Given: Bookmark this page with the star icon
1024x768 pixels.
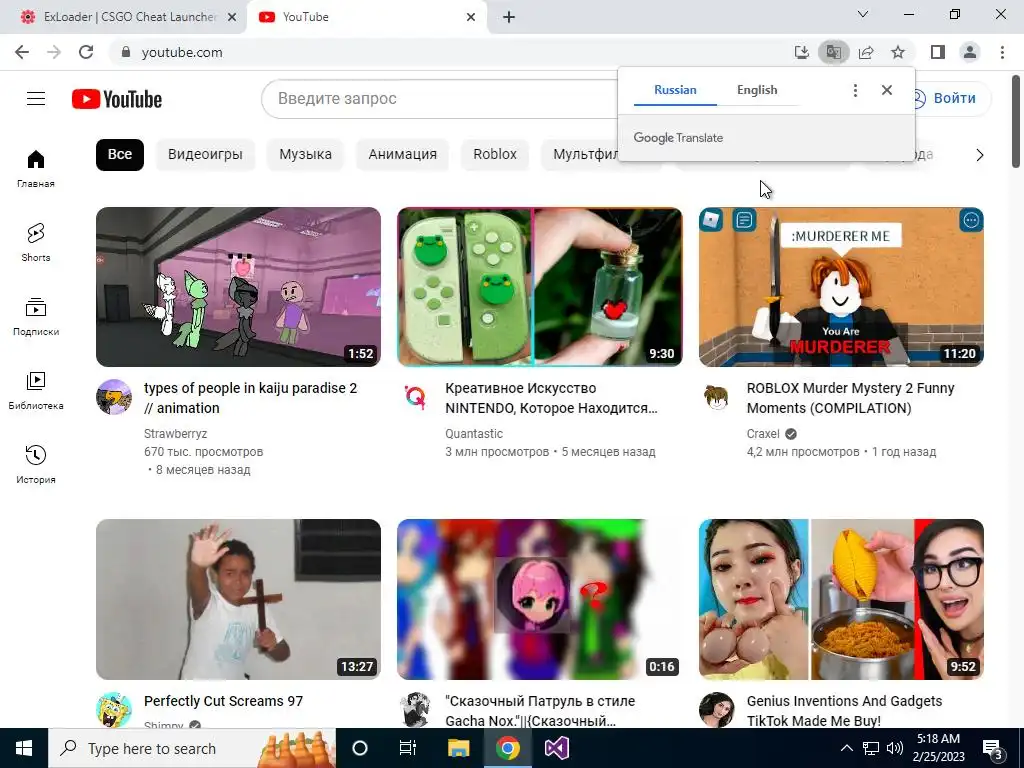Looking at the screenshot, I should pyautogui.click(x=898, y=52).
